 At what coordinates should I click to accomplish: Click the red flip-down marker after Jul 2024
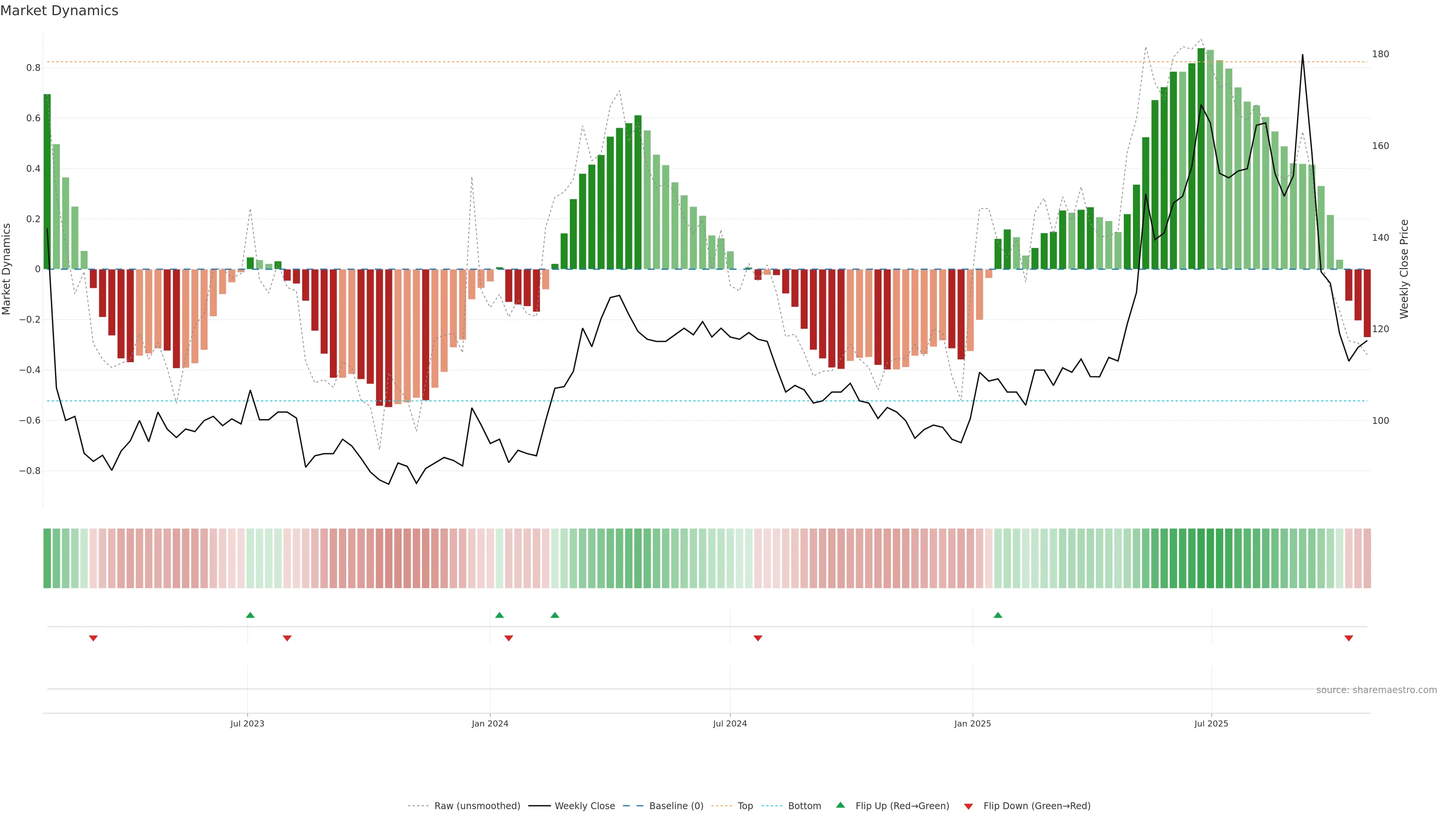pos(758,638)
